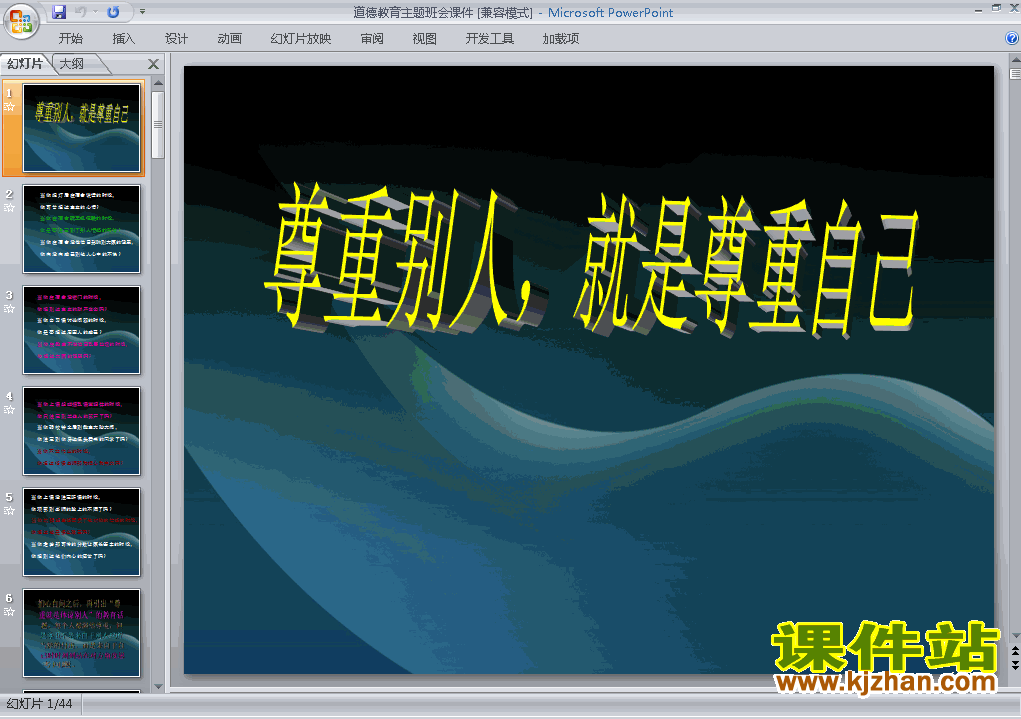Screen dimensions: 1021x719
Task: Select slide 2 thumbnail
Action: (x=81, y=229)
